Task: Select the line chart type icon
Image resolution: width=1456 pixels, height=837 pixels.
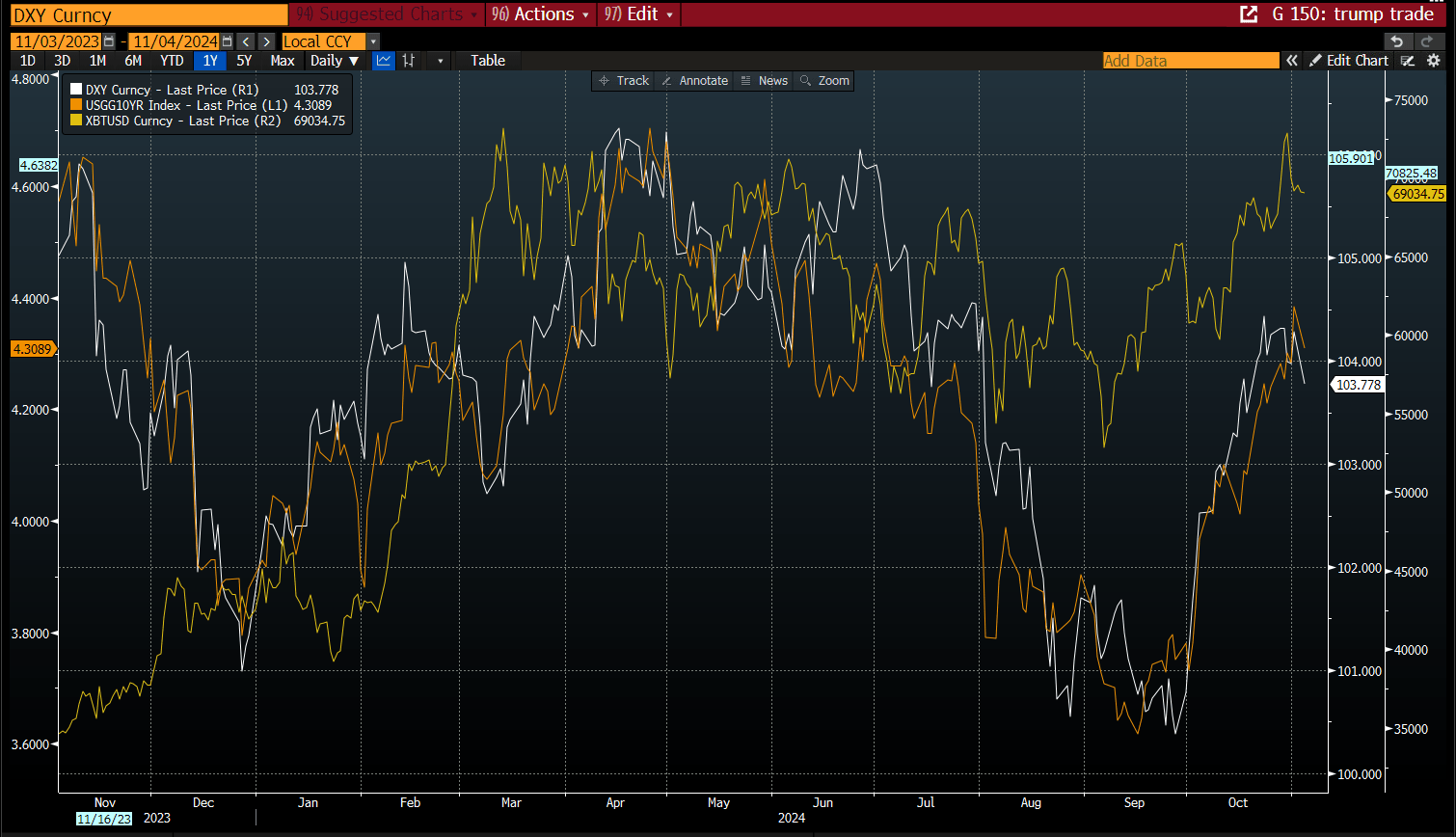Action: (x=384, y=61)
